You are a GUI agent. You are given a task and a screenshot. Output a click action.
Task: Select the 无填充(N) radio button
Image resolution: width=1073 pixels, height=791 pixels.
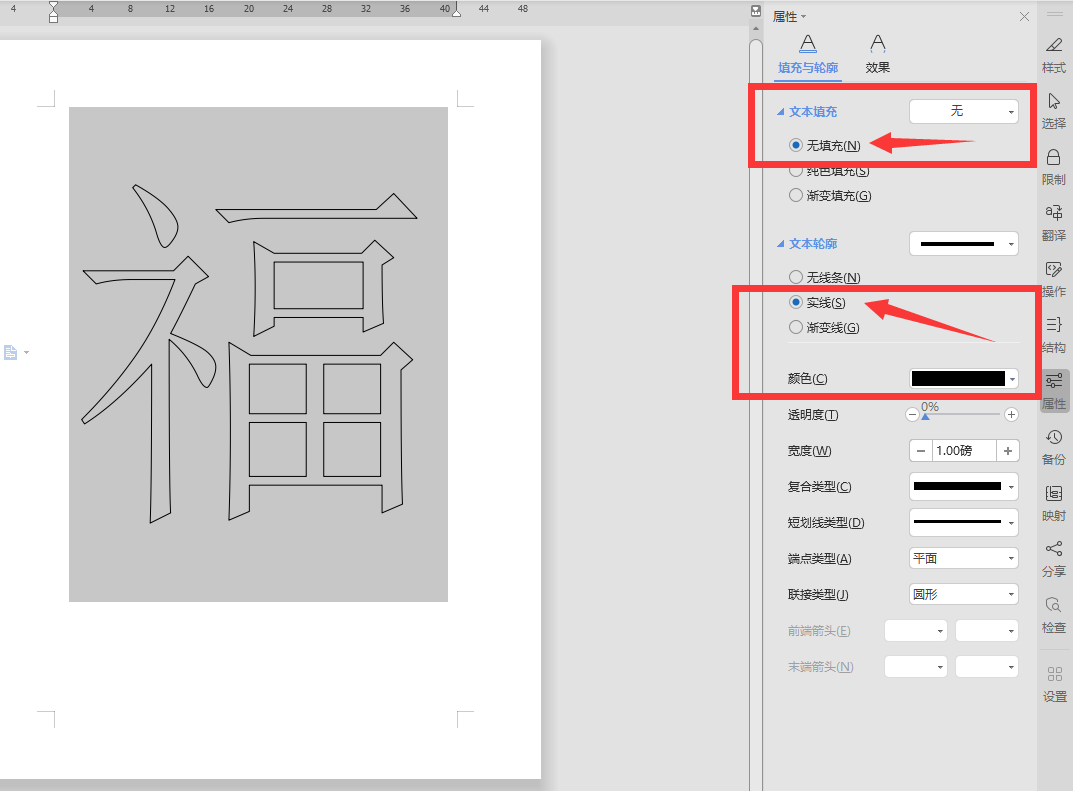coord(796,145)
